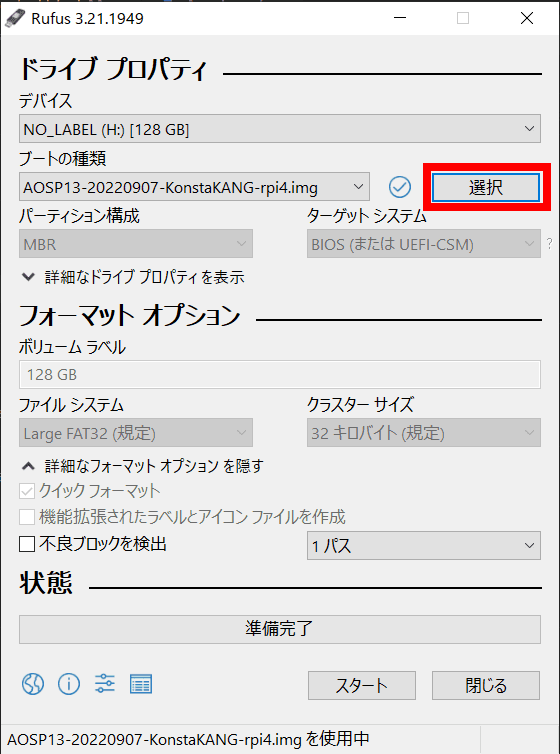The image size is (560, 754).
Task: Show the Rufus about info icon
Action: (x=69, y=683)
